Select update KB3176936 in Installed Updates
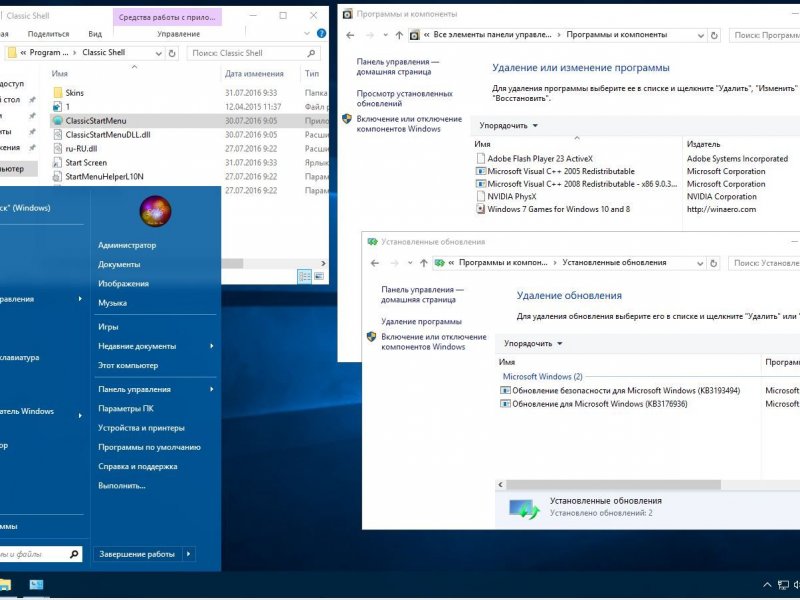The width and height of the screenshot is (800, 600). tap(594, 404)
